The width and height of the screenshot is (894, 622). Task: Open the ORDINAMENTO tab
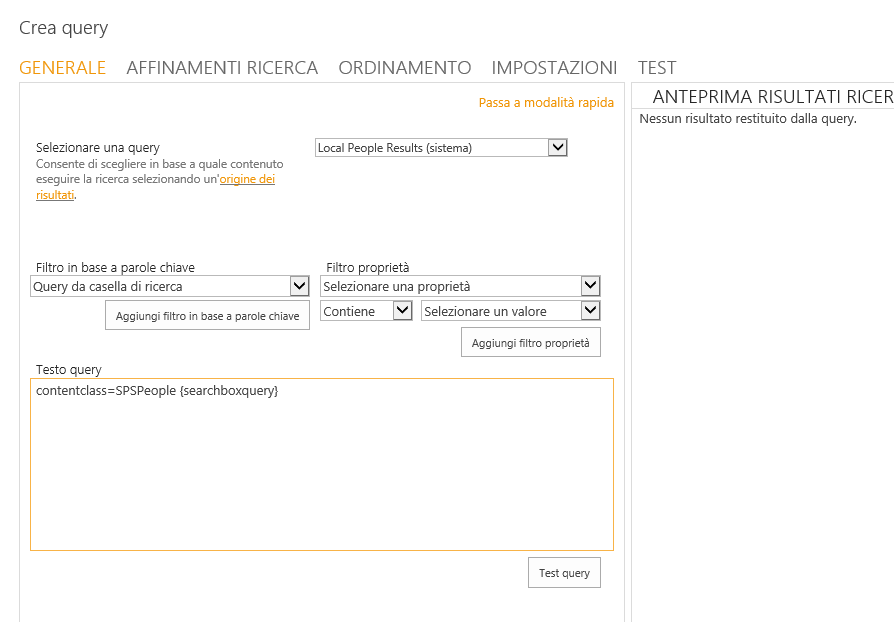[x=405, y=68]
